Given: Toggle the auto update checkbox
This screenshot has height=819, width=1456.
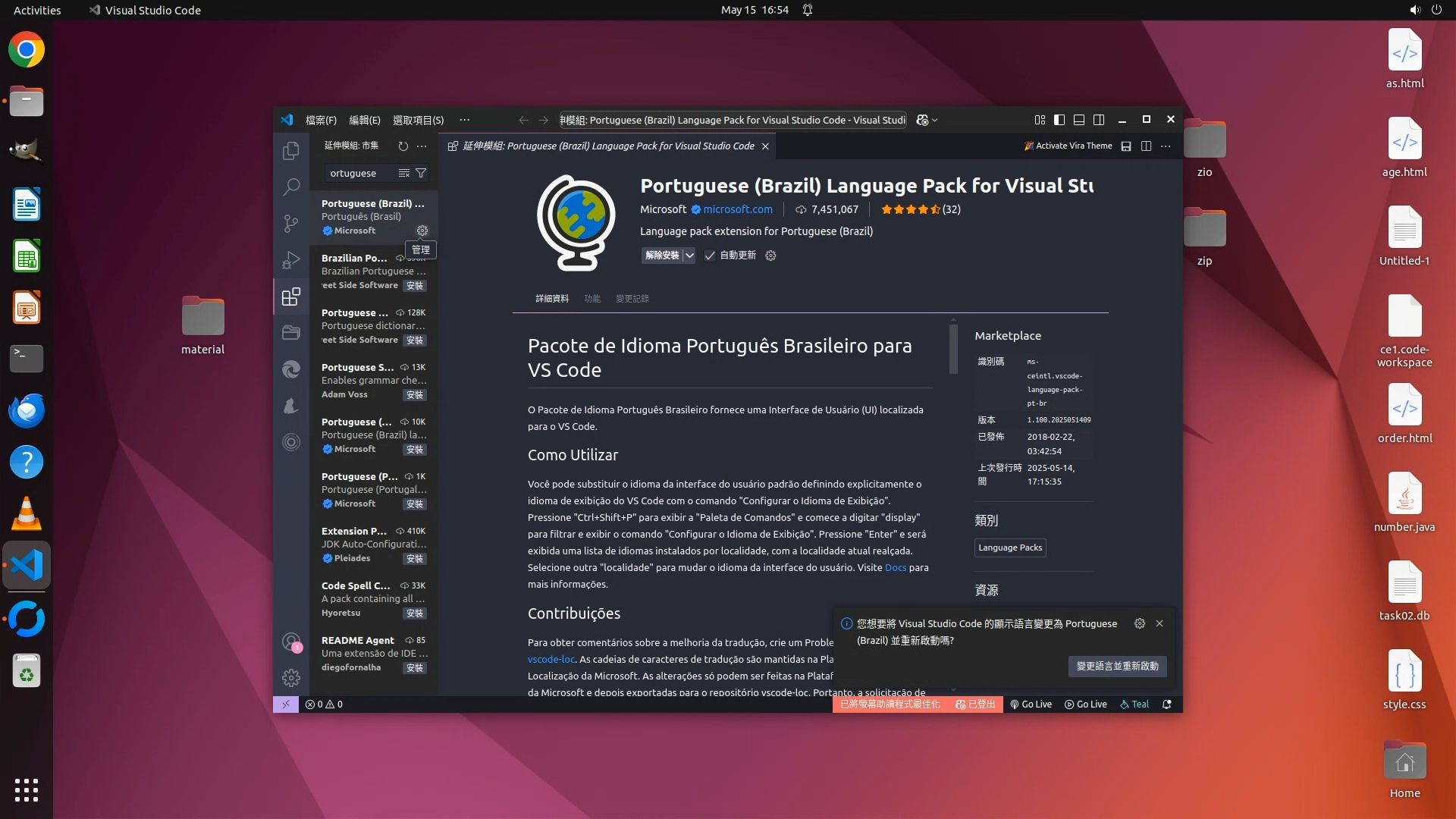Looking at the screenshot, I should [x=710, y=256].
